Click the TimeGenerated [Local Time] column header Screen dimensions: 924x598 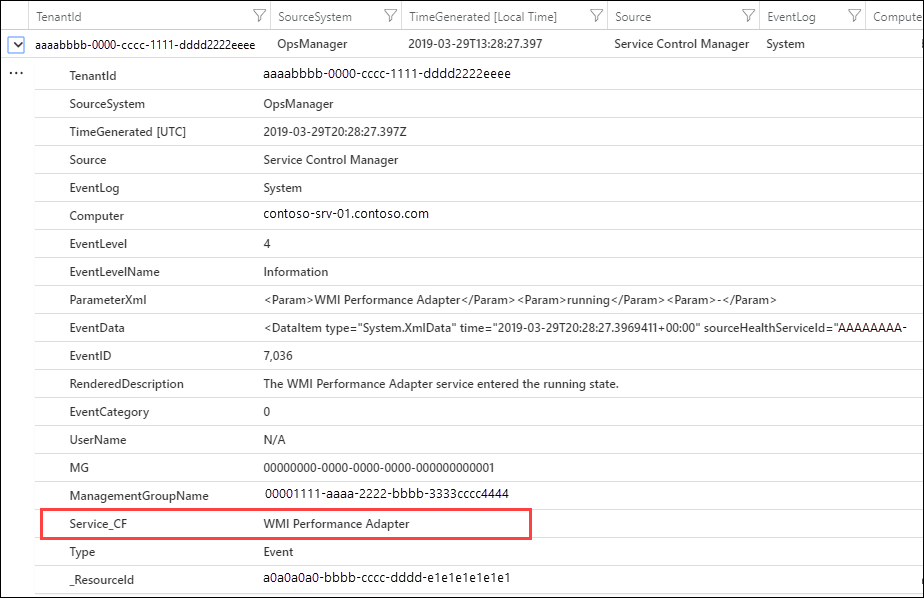pos(483,17)
